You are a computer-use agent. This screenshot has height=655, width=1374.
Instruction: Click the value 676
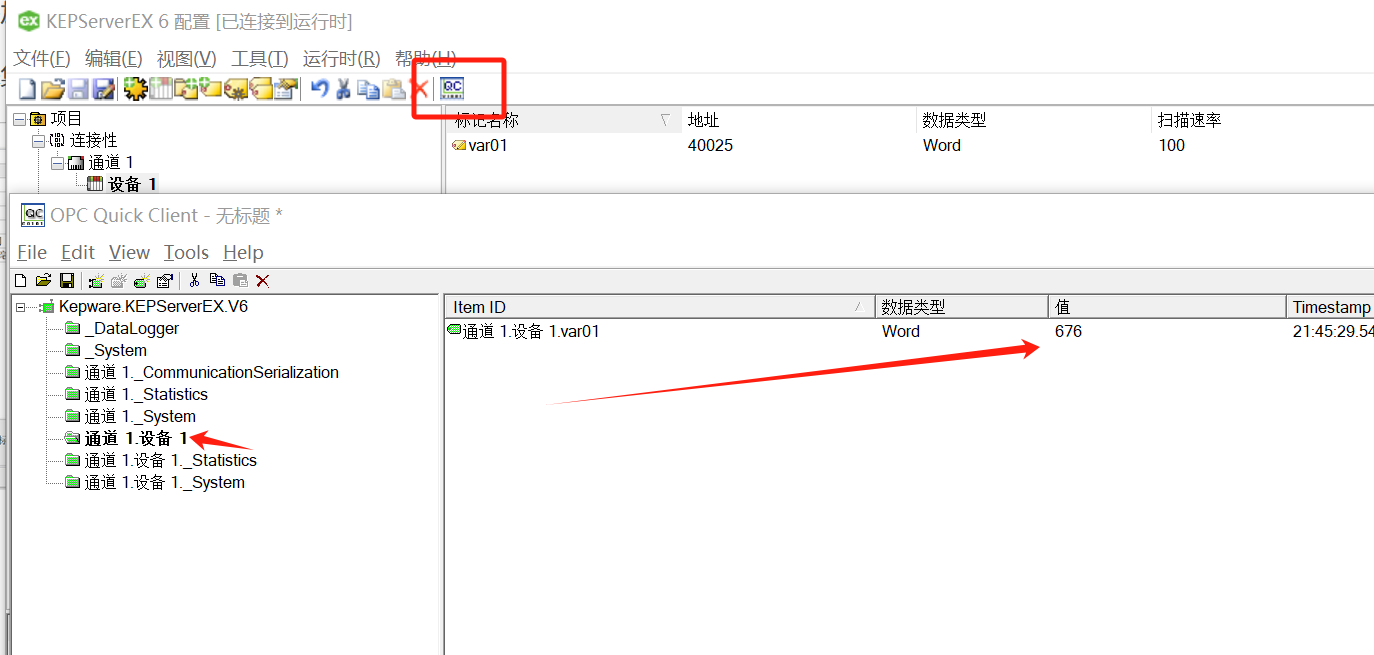click(1068, 331)
